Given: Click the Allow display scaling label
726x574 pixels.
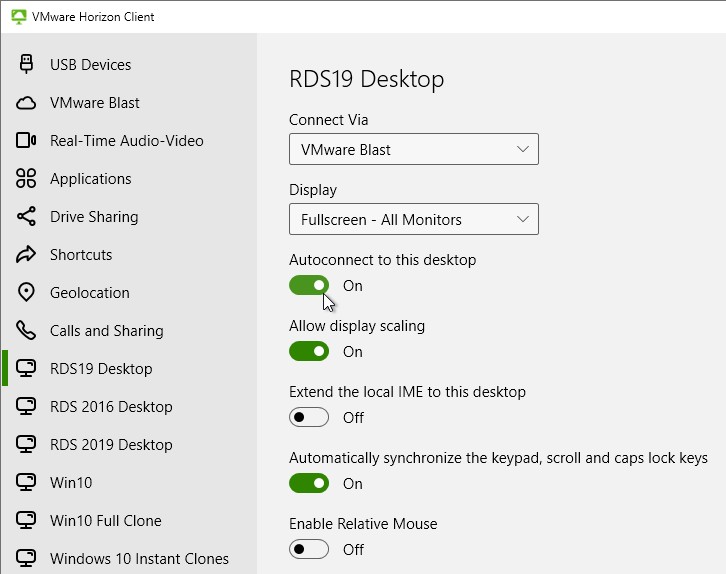Looking at the screenshot, I should (x=357, y=326).
